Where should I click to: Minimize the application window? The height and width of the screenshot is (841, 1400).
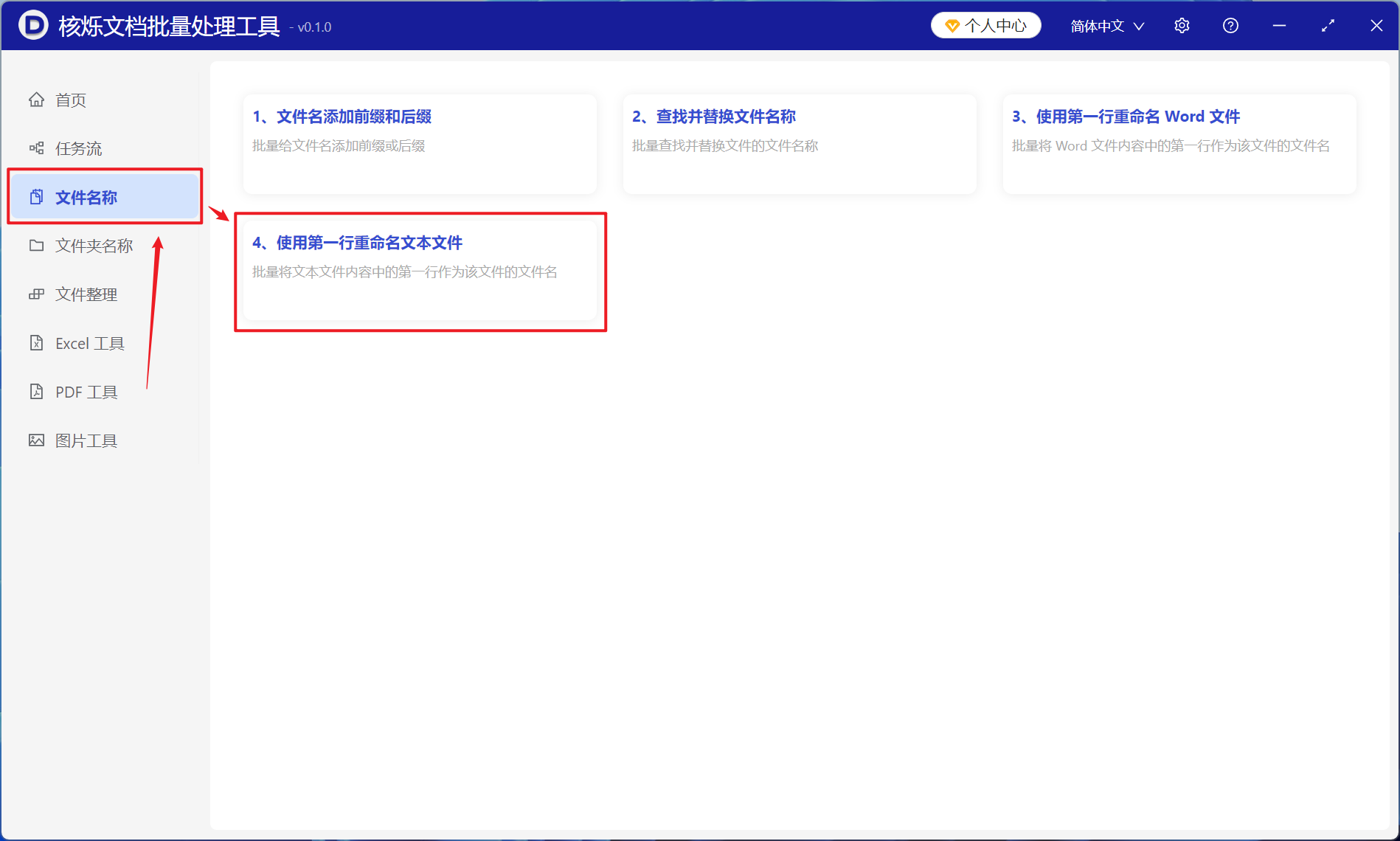(1279, 26)
